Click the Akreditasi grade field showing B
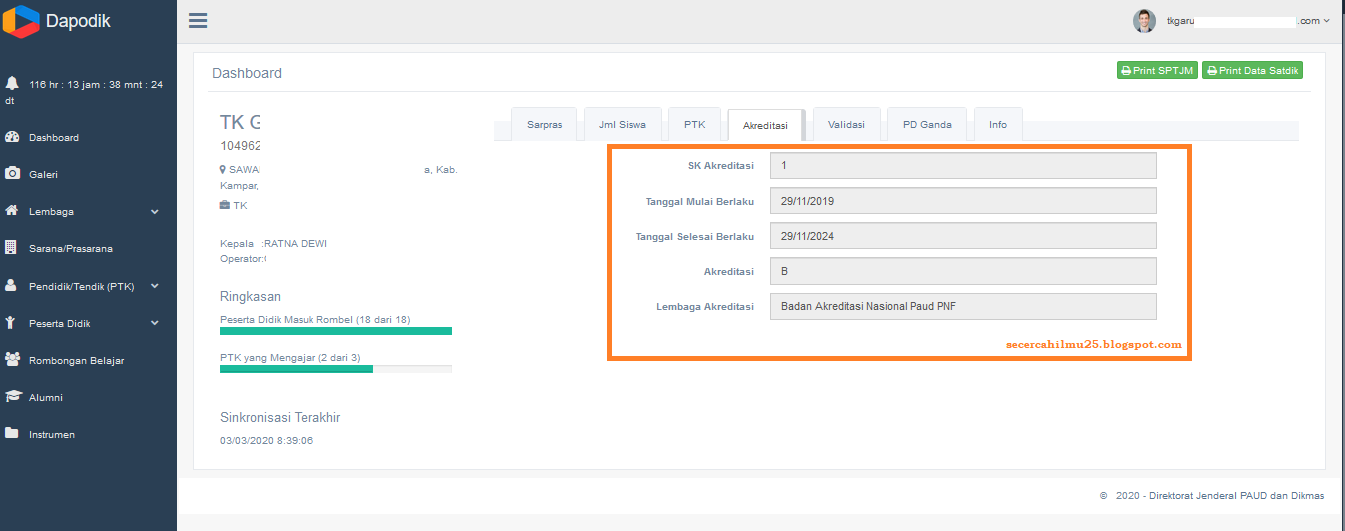 tap(963, 271)
